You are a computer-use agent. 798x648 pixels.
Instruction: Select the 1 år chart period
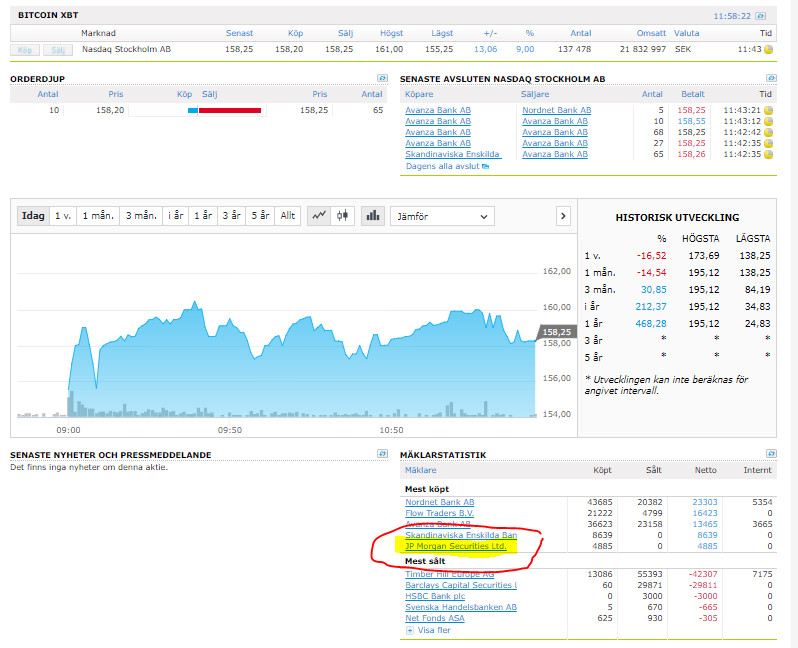[203, 216]
